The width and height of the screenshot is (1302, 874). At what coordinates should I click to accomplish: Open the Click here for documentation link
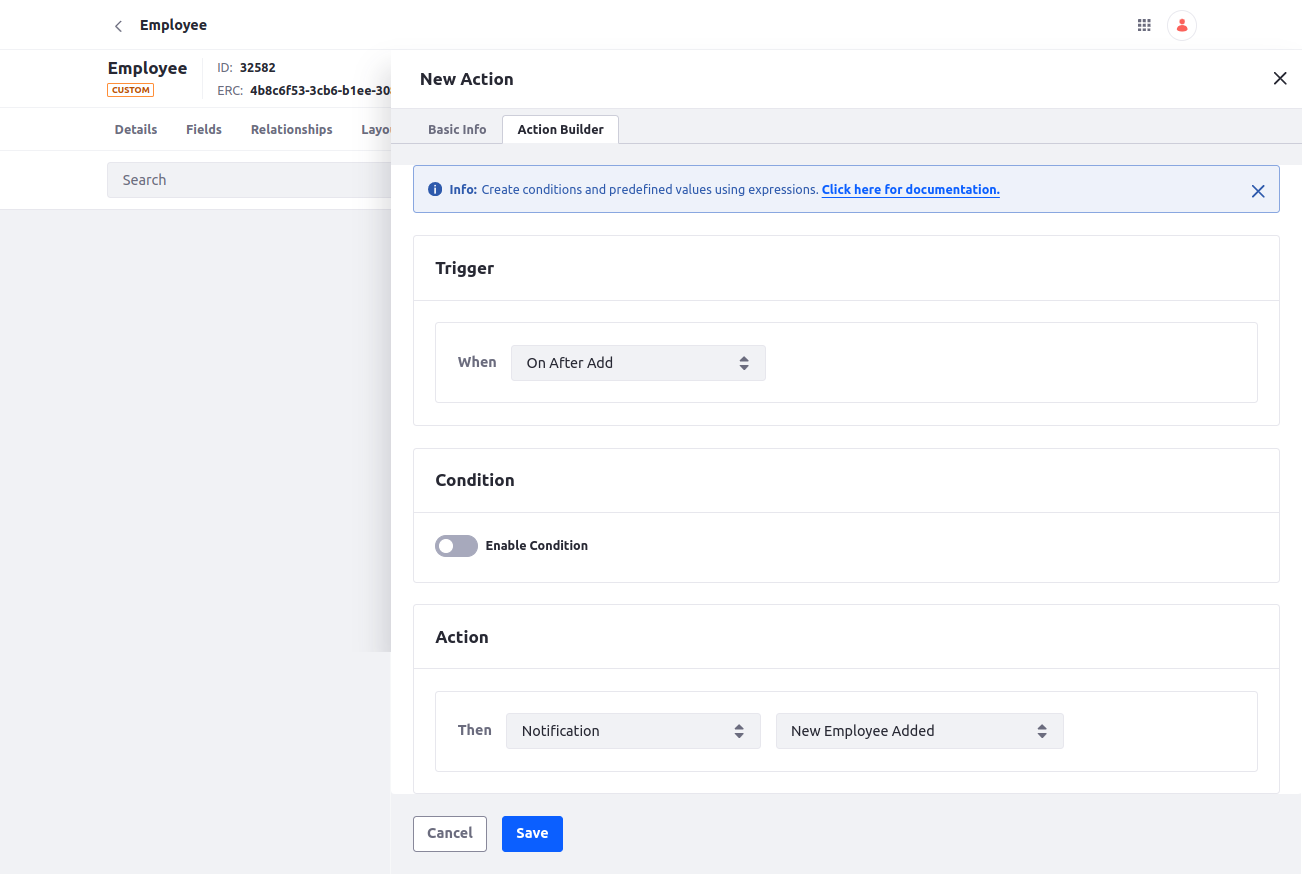pos(910,190)
